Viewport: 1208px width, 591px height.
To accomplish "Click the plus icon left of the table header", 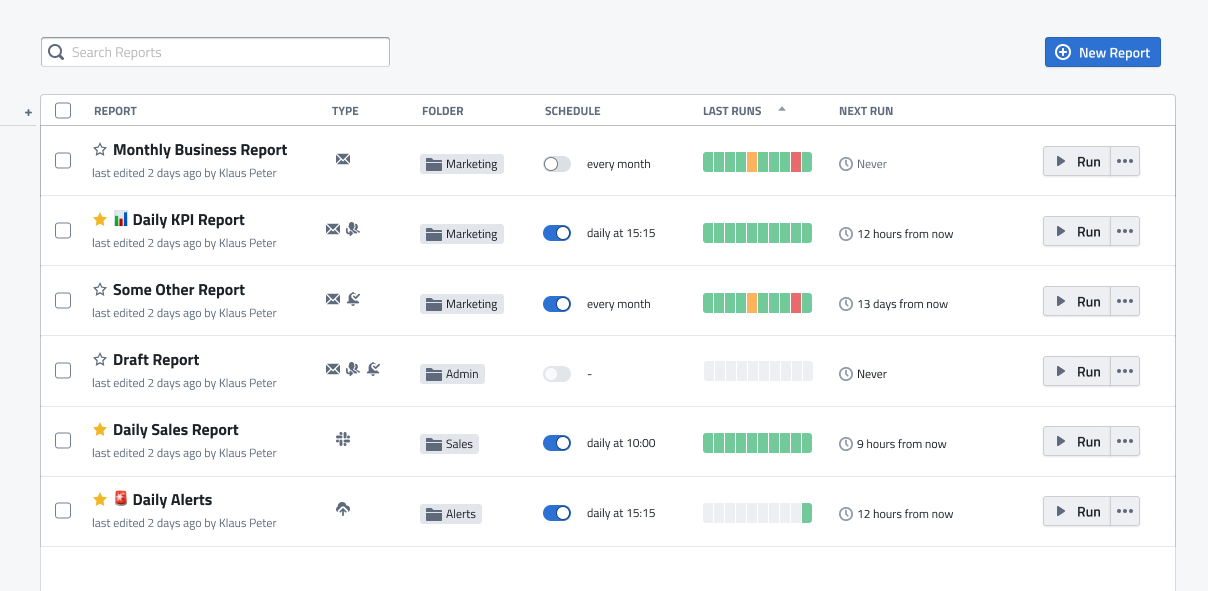I will [x=28, y=113].
